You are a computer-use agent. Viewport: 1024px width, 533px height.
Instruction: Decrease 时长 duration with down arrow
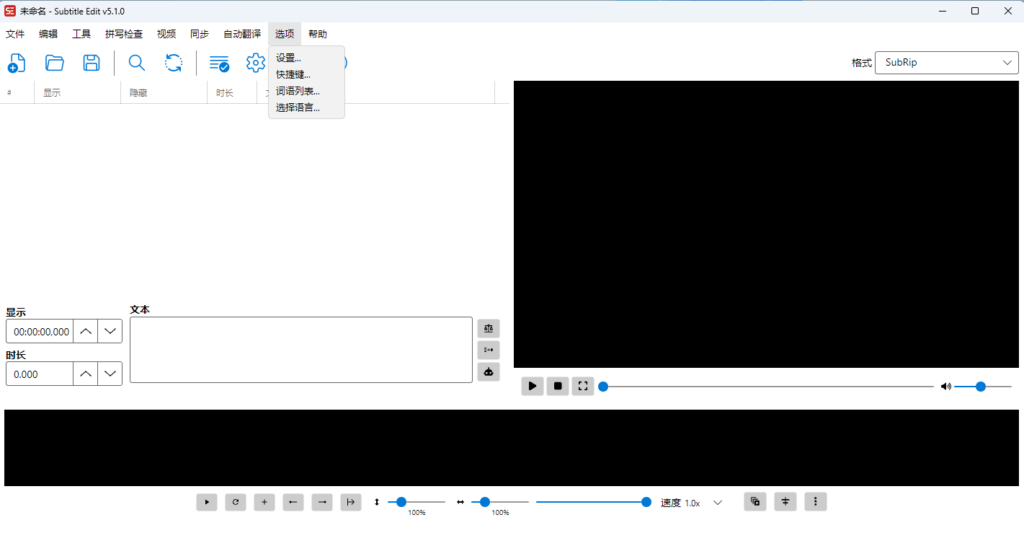pos(110,374)
